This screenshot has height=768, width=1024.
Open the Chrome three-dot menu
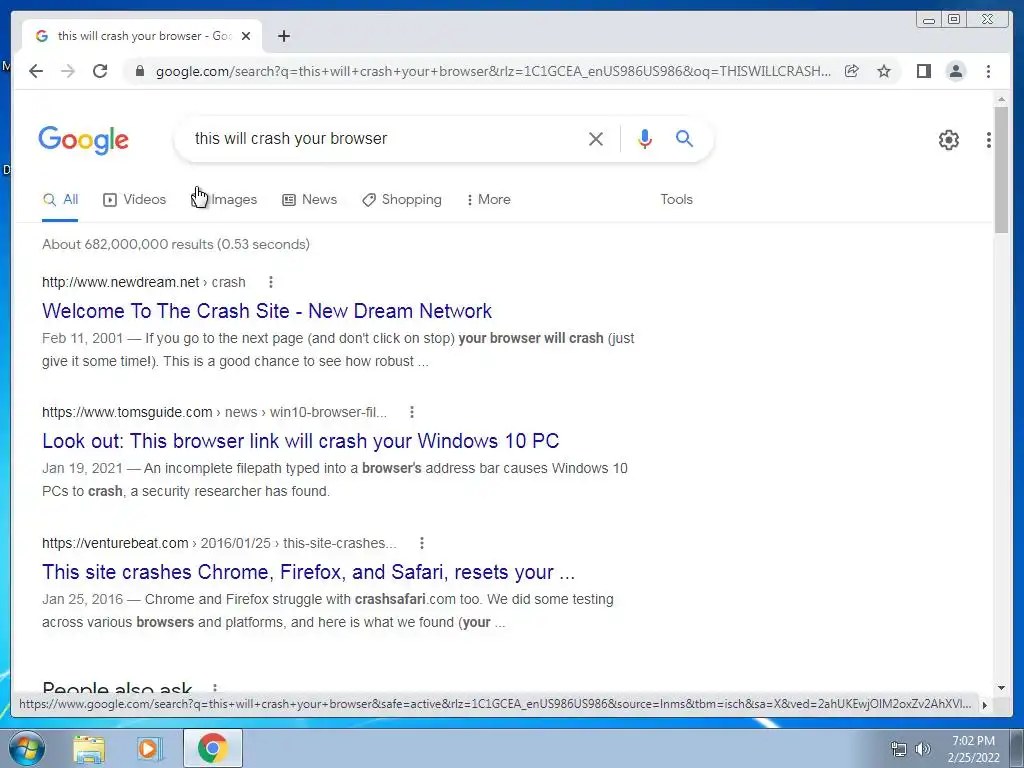coord(988,71)
